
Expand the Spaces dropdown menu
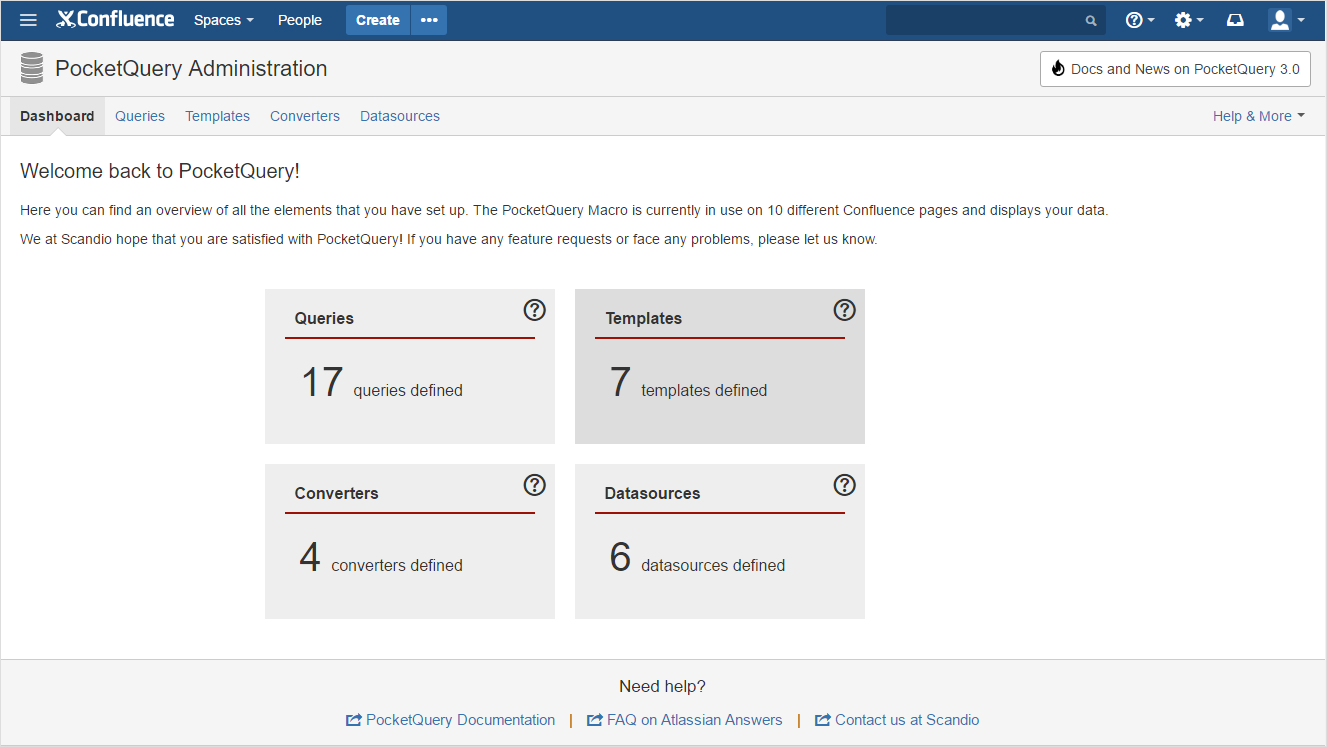coord(224,20)
